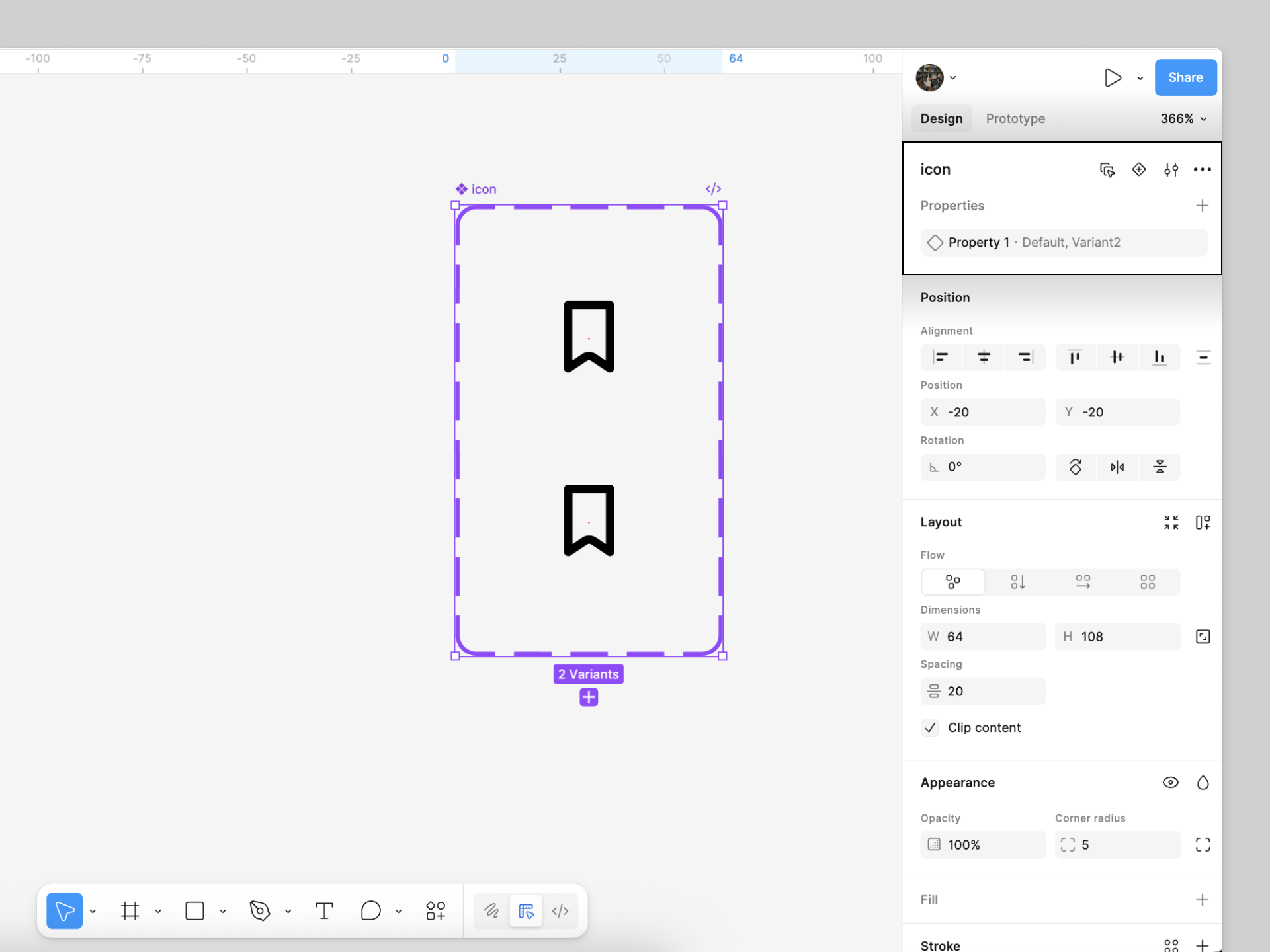Toggle layer visibility eye in Appearance
Viewport: 1270px width, 952px height.
pyautogui.click(x=1170, y=783)
